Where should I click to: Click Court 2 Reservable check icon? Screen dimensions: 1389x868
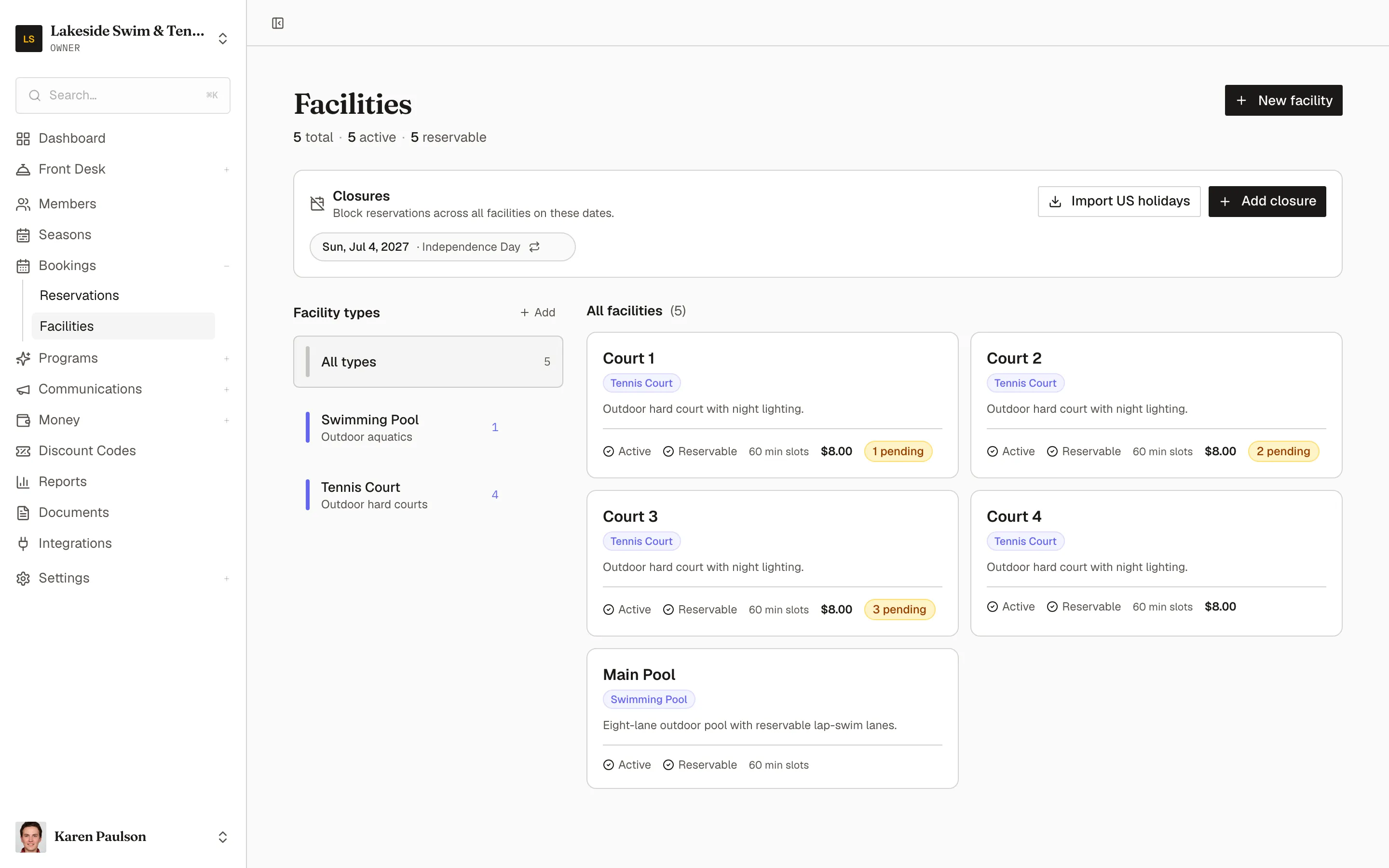(1052, 451)
